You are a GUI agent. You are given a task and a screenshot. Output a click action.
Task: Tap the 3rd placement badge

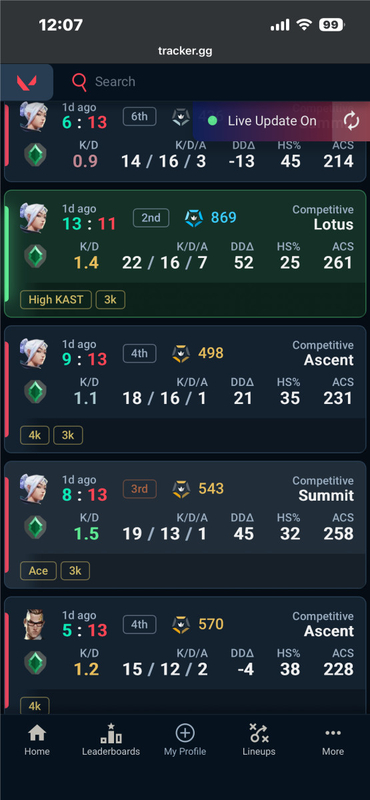tap(139, 489)
